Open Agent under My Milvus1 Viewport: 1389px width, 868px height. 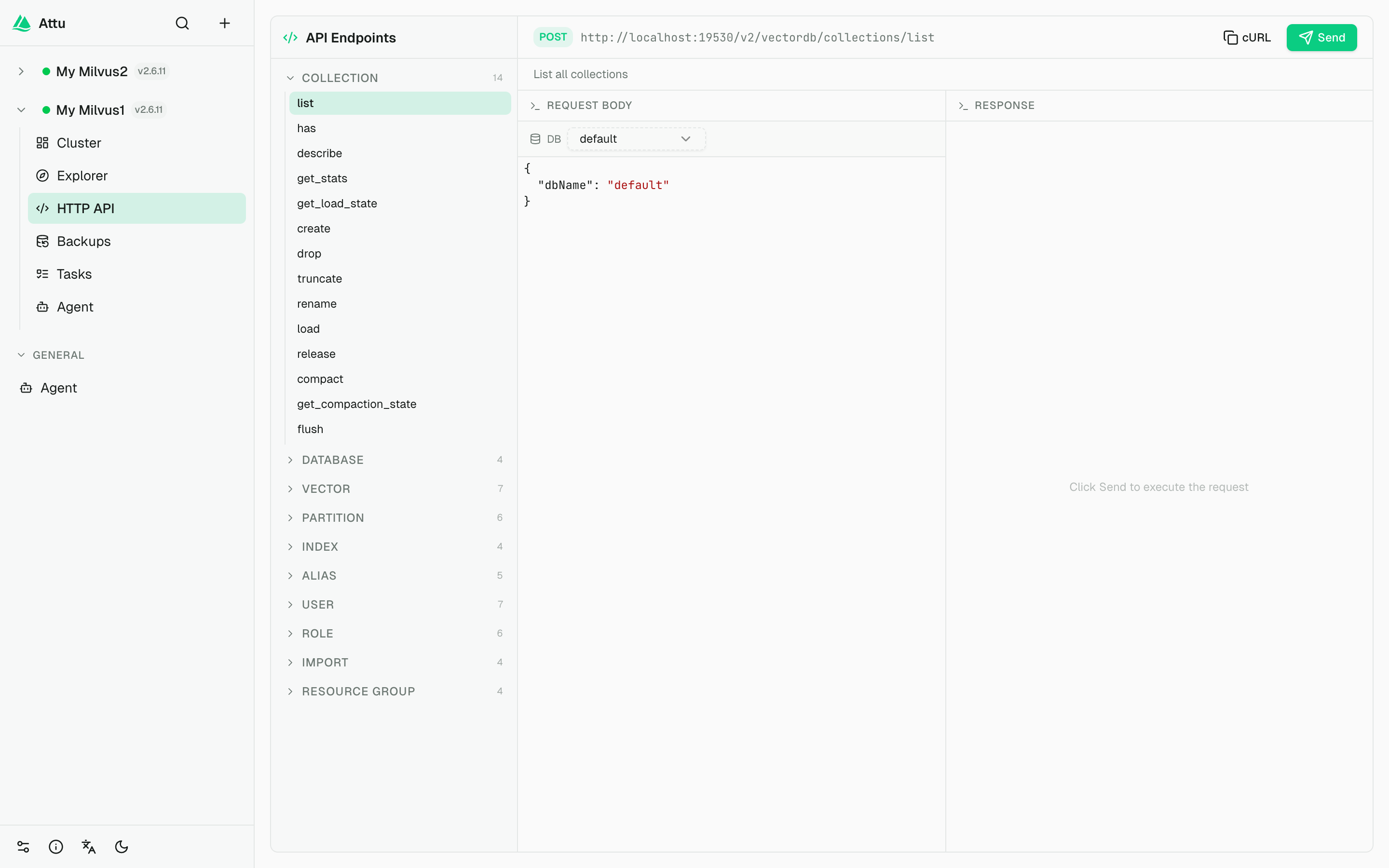[136, 307]
